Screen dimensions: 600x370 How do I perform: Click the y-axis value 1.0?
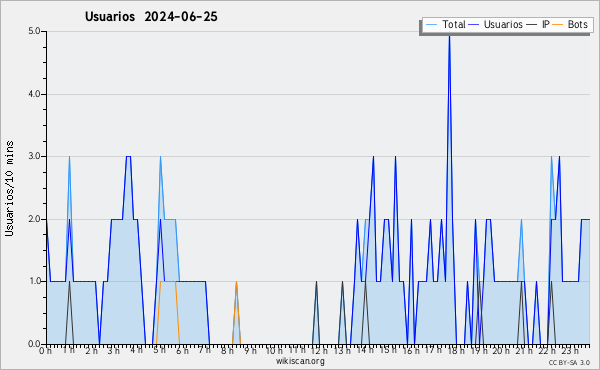pyautogui.click(x=34, y=282)
